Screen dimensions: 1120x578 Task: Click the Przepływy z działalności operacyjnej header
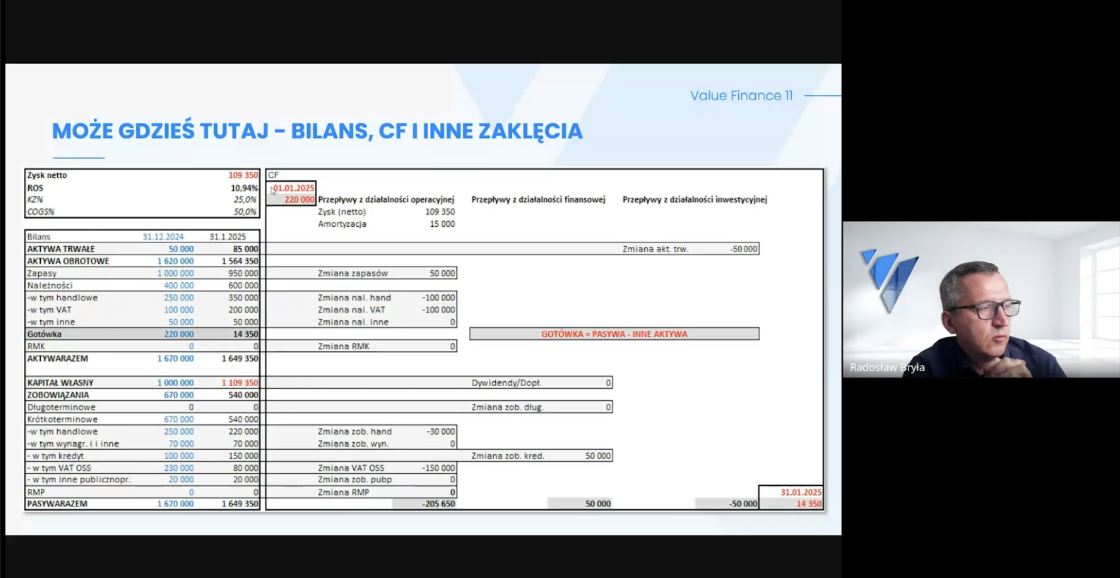(386, 199)
